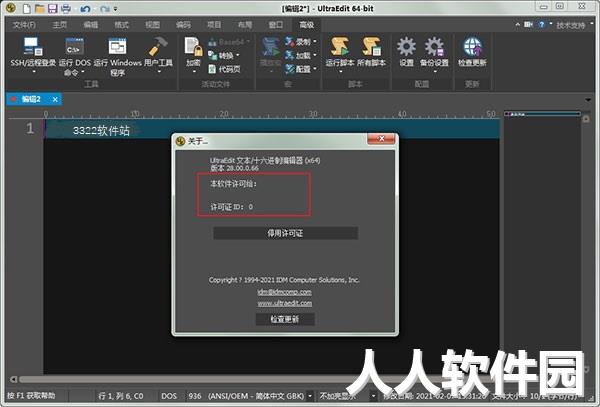Click the Copyright 1994-2021 IDM text
600x407 pixels.
[x=284, y=280]
